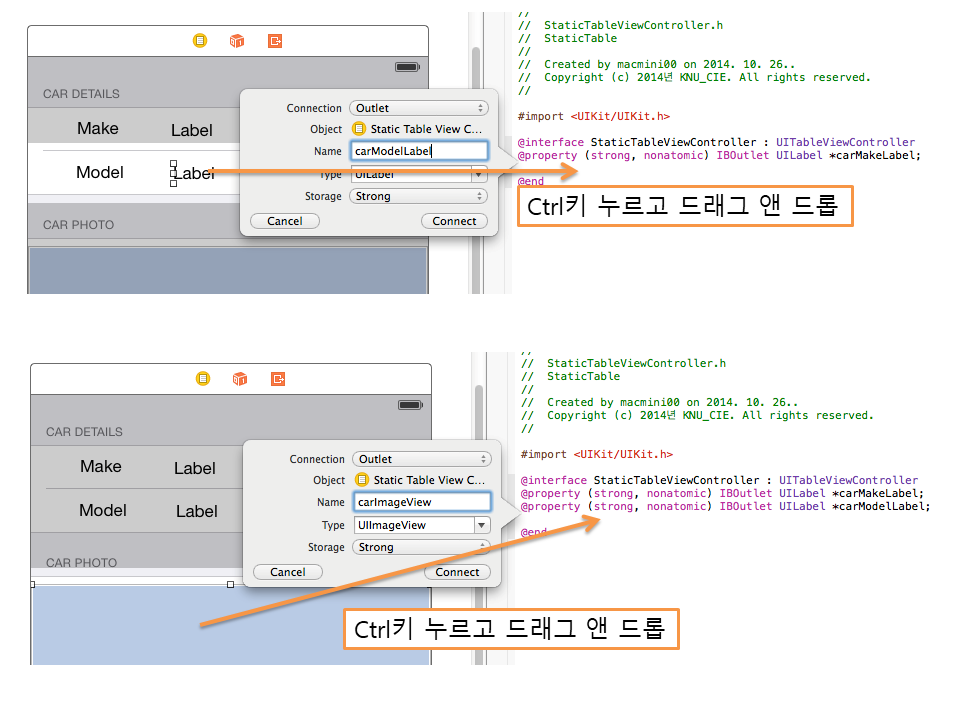Click the battery icon in the carImageView scene status bar
960x720 pixels.
click(x=409, y=405)
